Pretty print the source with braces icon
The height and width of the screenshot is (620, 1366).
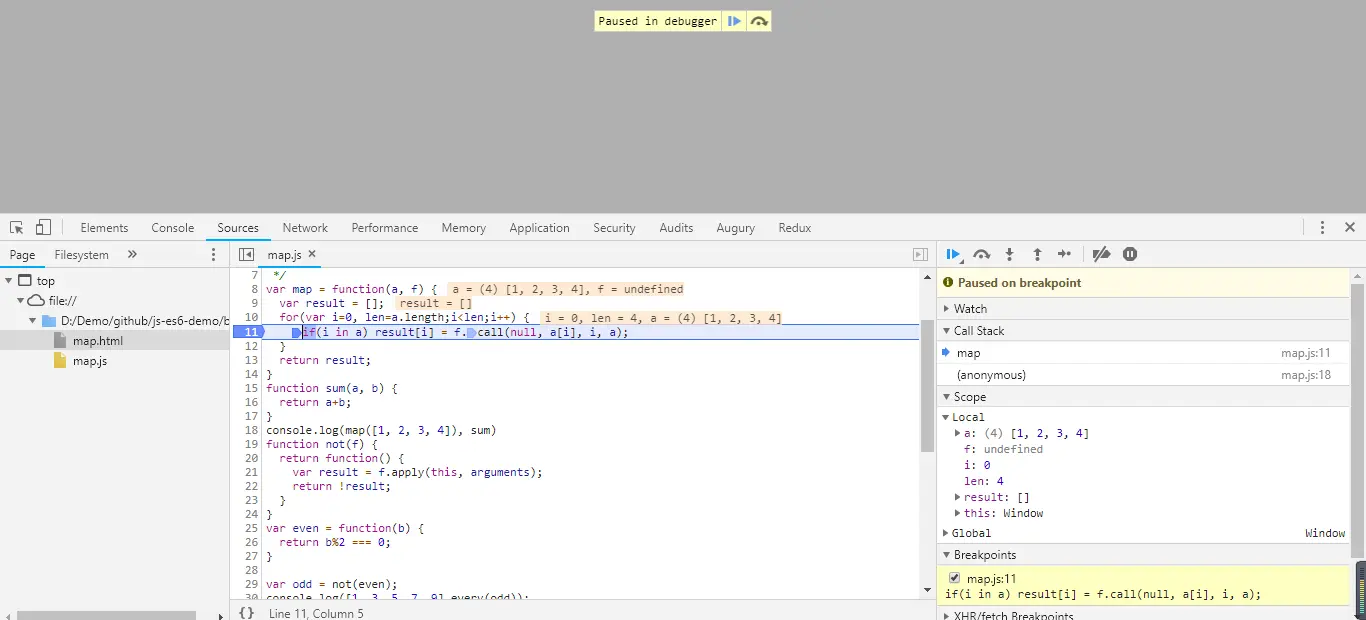(246, 613)
